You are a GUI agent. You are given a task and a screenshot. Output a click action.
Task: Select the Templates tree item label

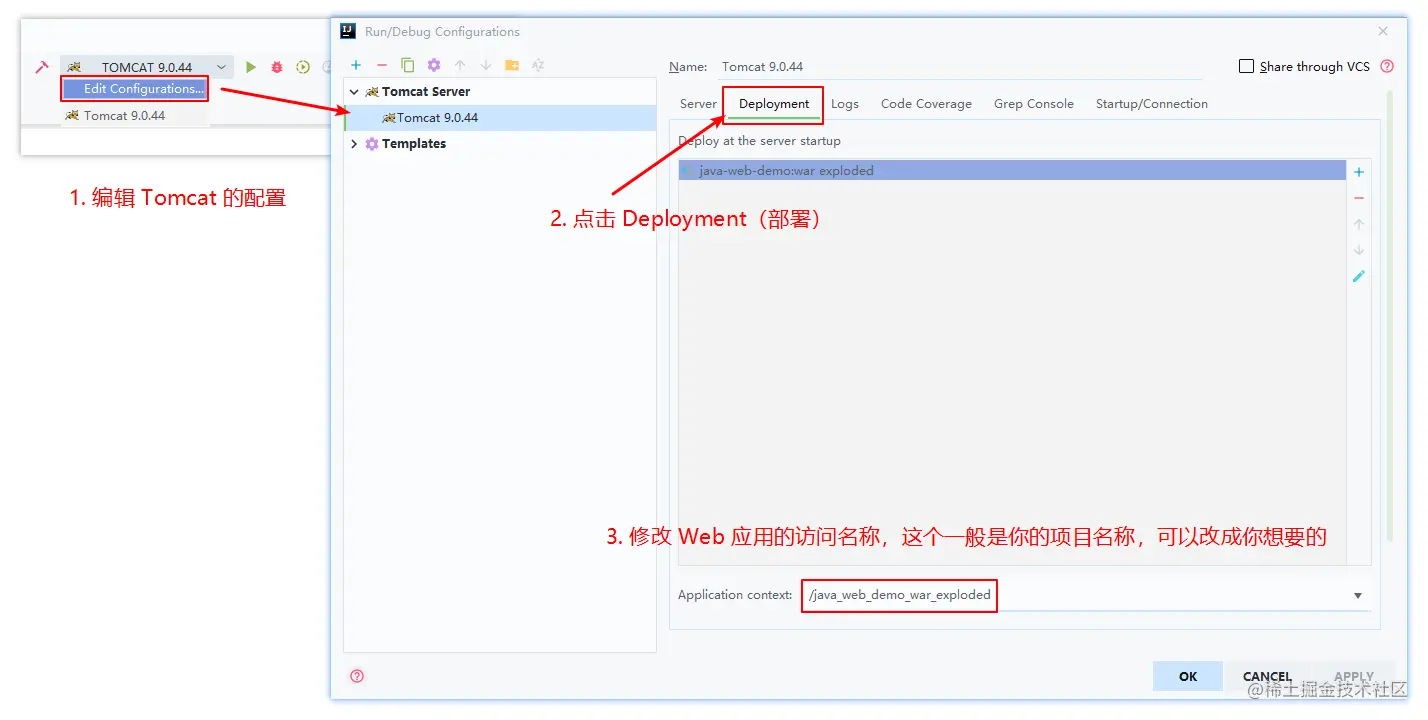pyautogui.click(x=414, y=143)
